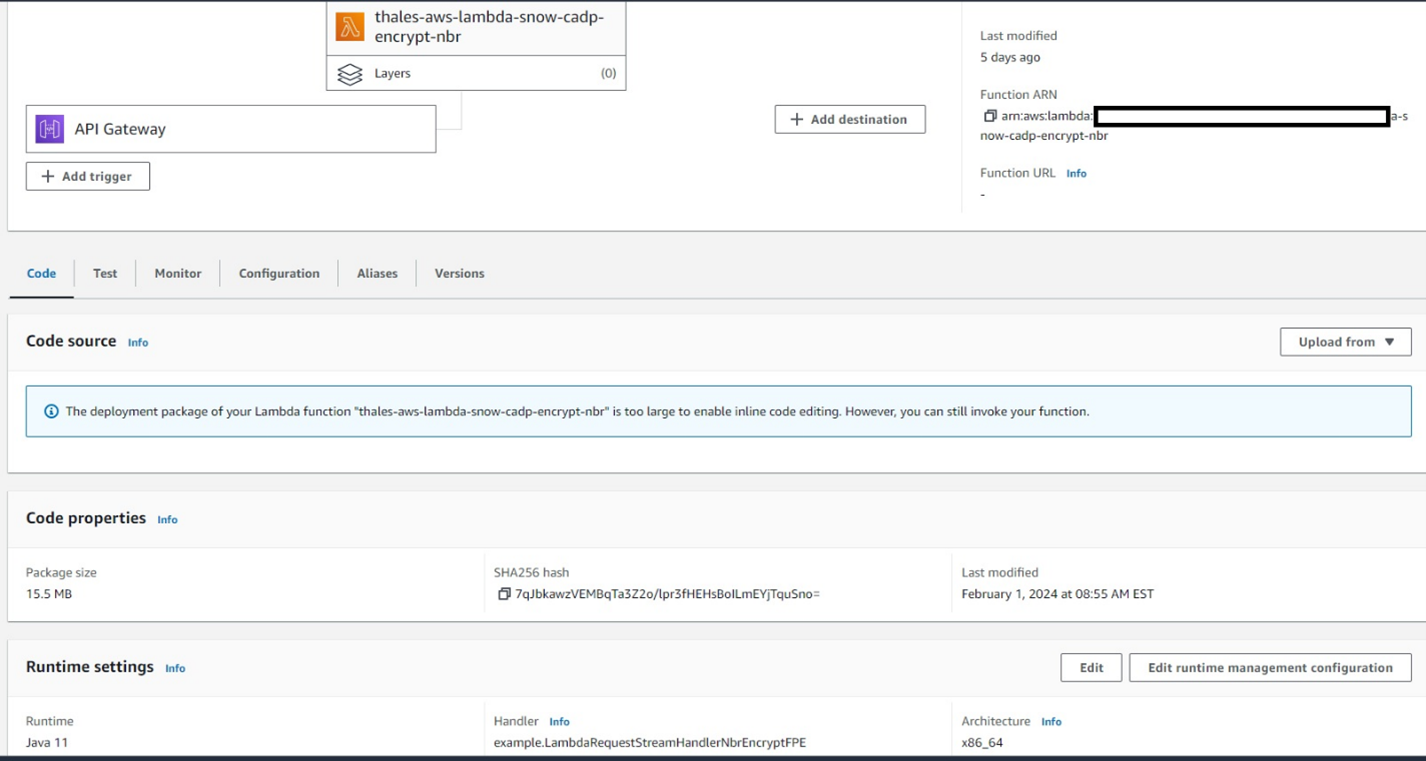Click the Add destination button
This screenshot has width=1426, height=761.
pyautogui.click(x=850, y=119)
